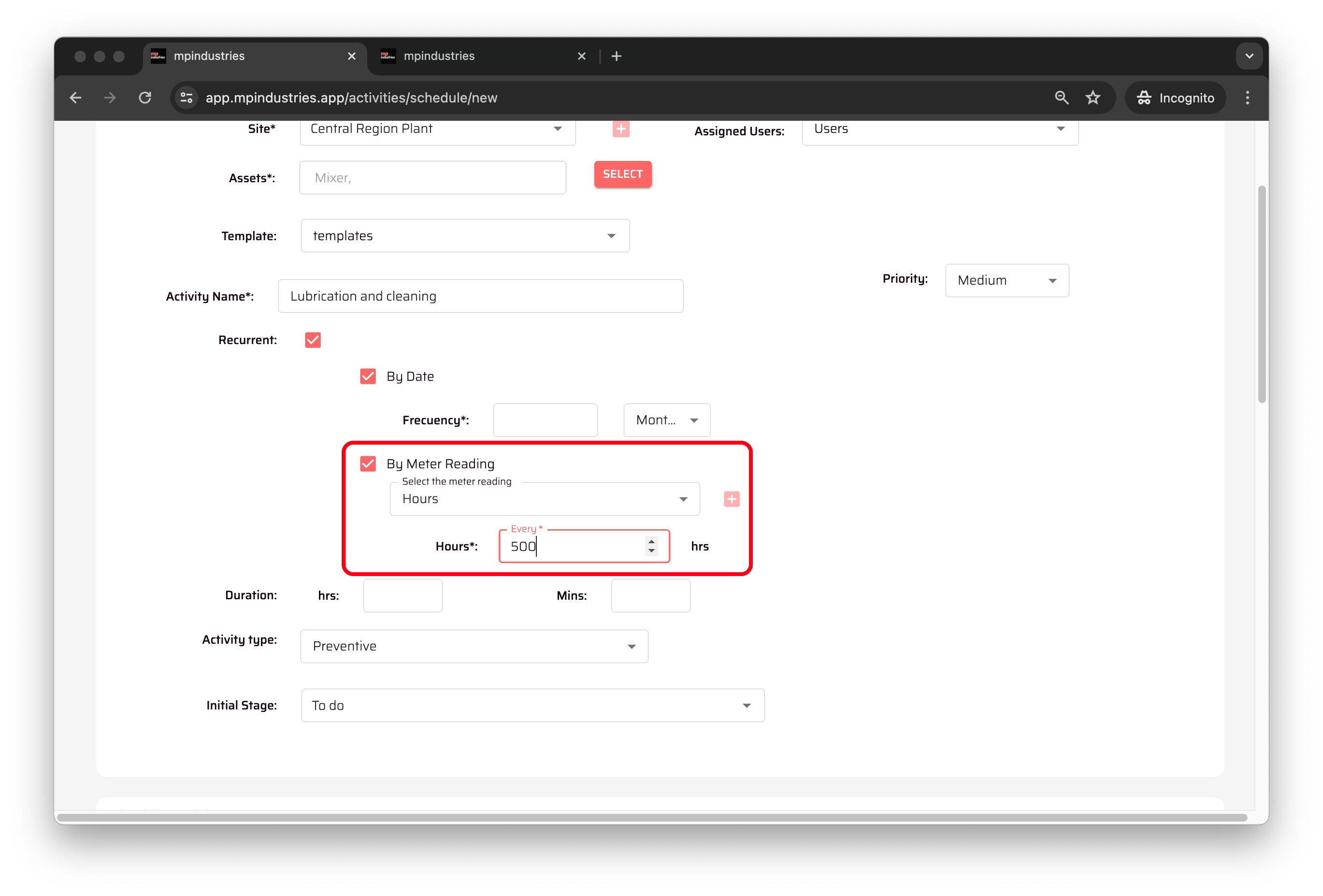Open a new browser tab with plus

(x=616, y=57)
